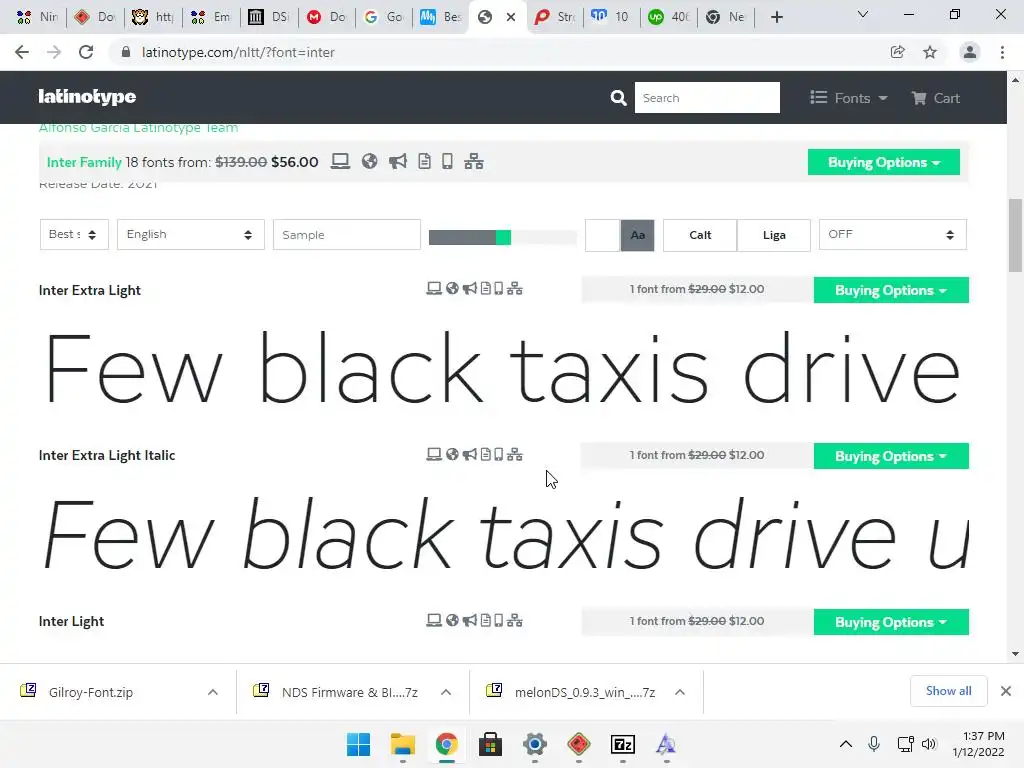Open the Best sample text dropdown

(74, 234)
